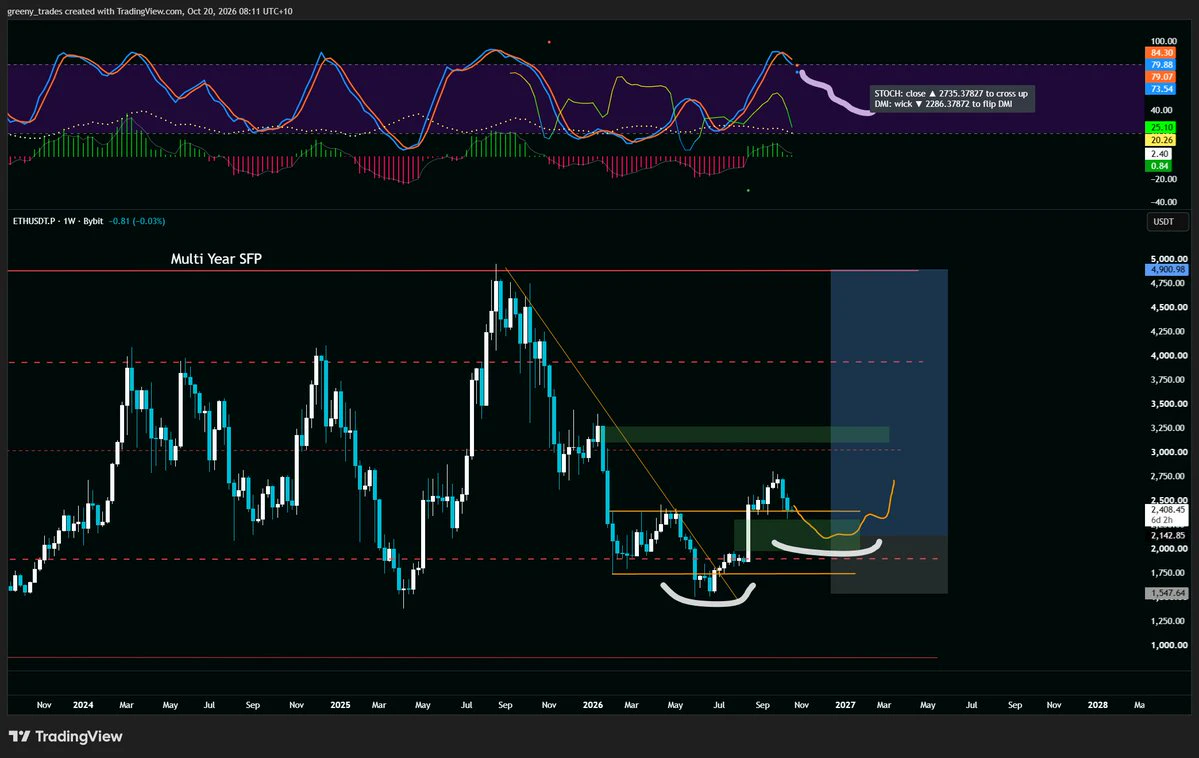Click the DMI wick flip note
This screenshot has height=758, width=1199.
(x=944, y=104)
